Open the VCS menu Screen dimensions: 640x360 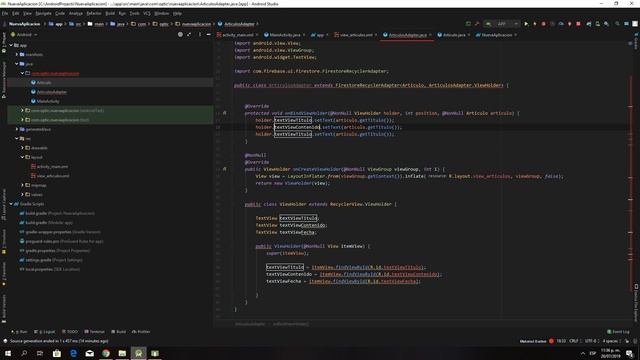147,13
